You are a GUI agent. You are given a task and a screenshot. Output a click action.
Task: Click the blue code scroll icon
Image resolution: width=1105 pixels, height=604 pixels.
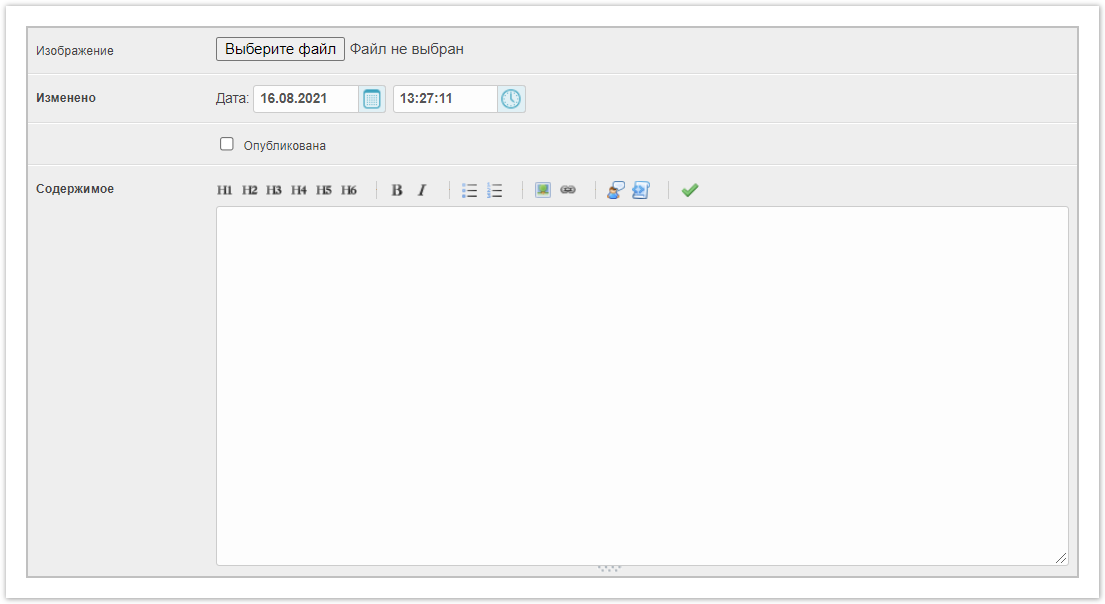point(641,190)
